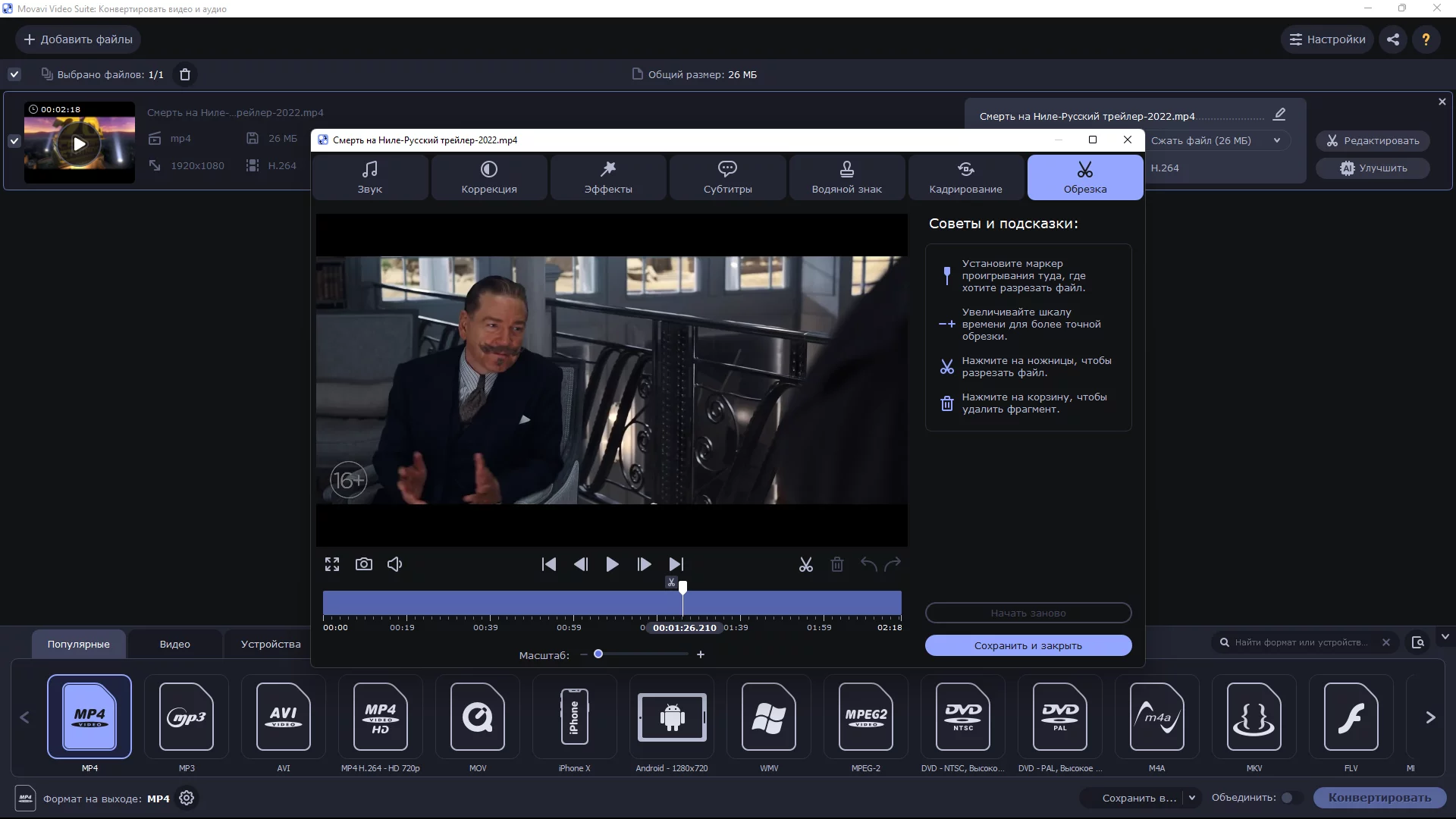Edit output filename with pencil icon
This screenshot has width=1456, height=819.
tap(1279, 115)
